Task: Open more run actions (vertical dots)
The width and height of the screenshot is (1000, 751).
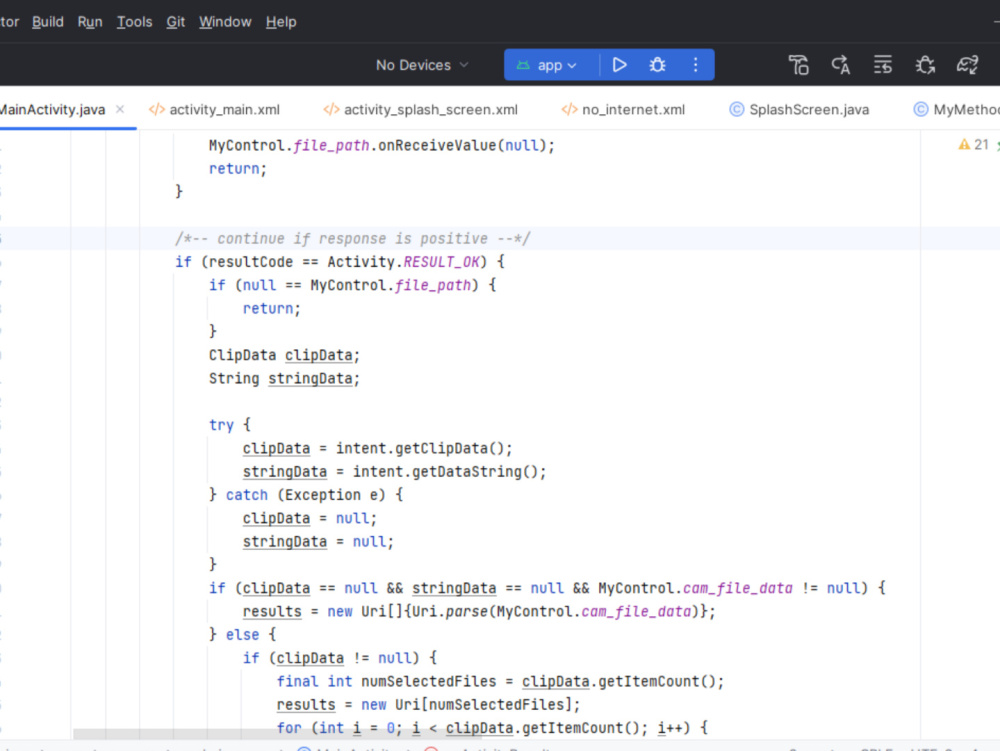Action: pyautogui.click(x=695, y=65)
